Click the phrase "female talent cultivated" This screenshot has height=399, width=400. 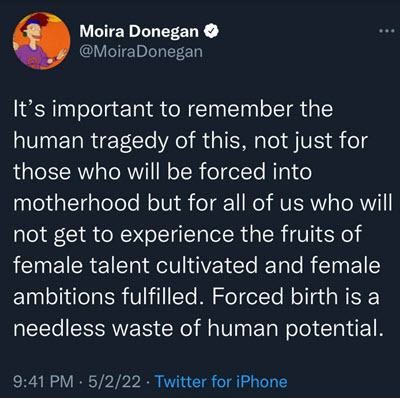click(135, 265)
